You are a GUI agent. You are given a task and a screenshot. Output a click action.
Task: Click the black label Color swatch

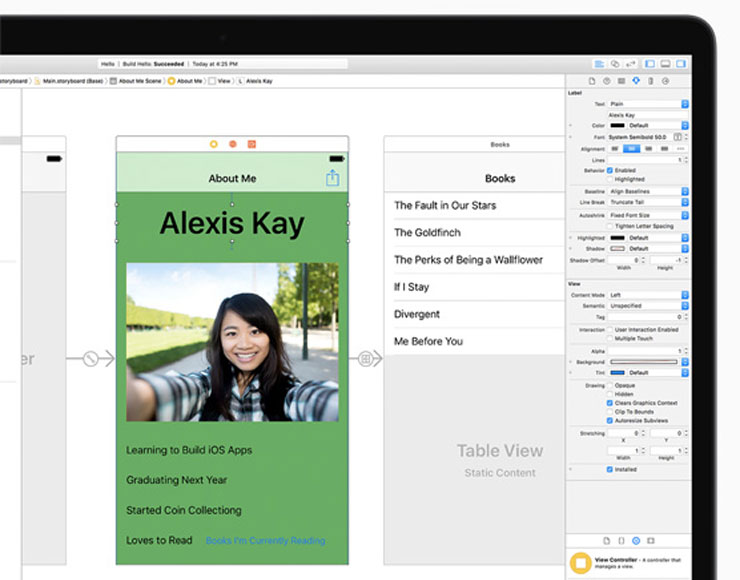(x=617, y=126)
